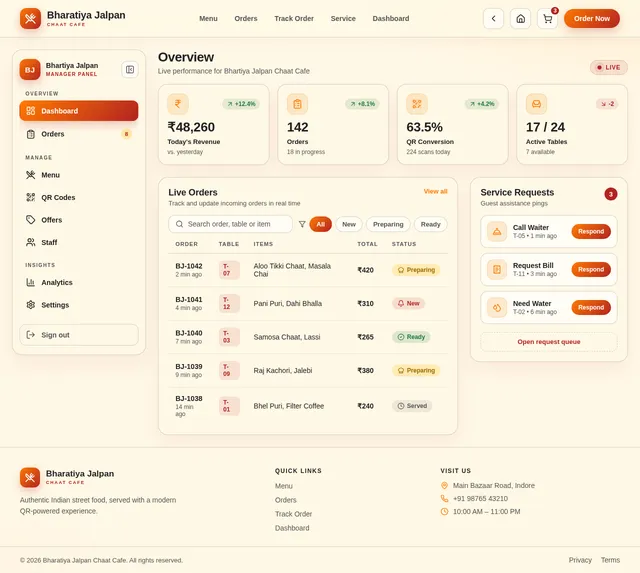The image size is (640, 573).
Task: Select the Ready filter chip
Action: point(431,224)
